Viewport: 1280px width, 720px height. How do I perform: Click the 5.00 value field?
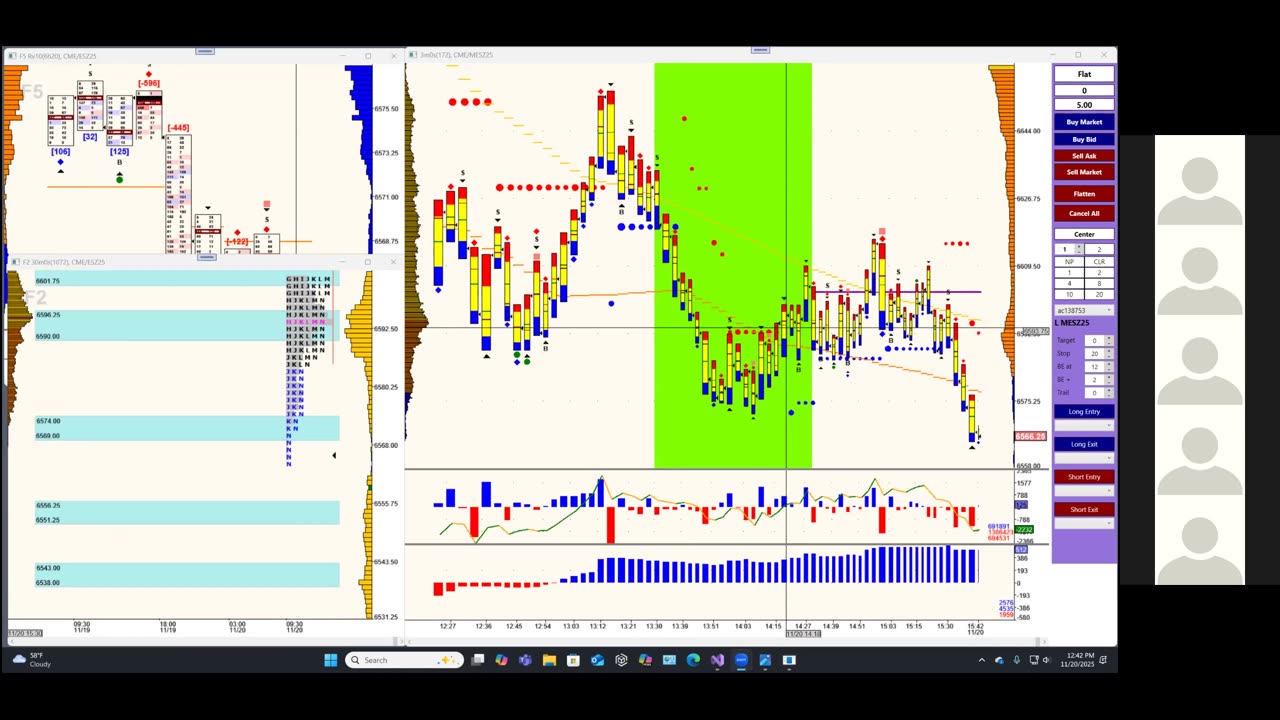1084,104
